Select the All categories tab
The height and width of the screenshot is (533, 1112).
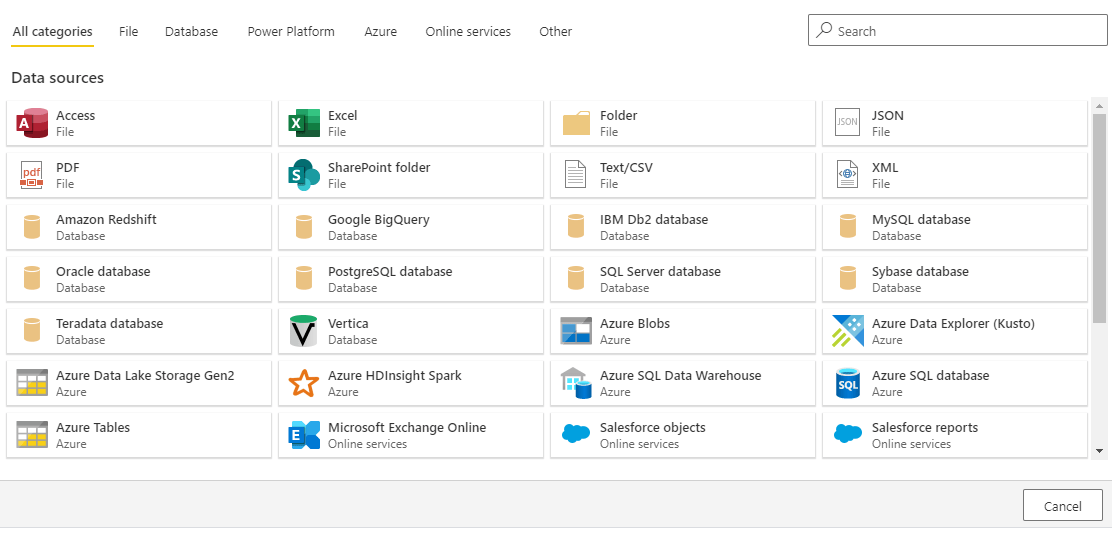coord(52,31)
